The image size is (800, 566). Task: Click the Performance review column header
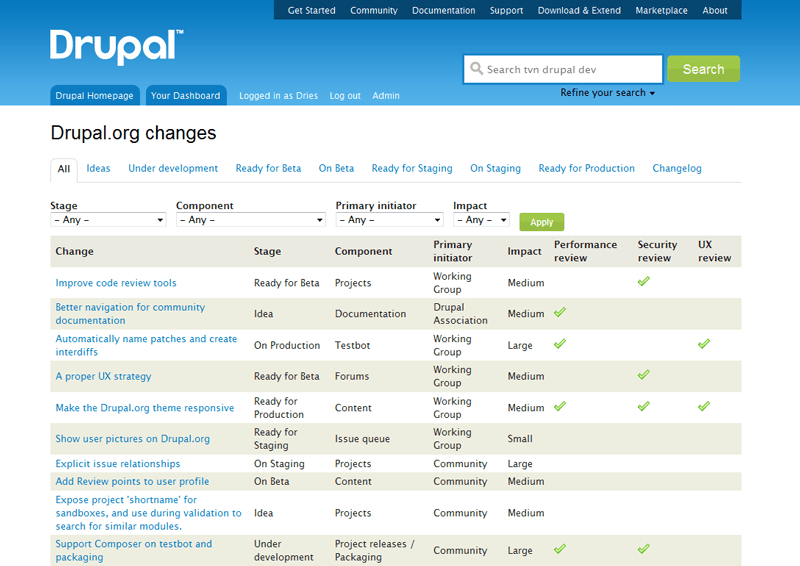pyautogui.click(x=585, y=251)
